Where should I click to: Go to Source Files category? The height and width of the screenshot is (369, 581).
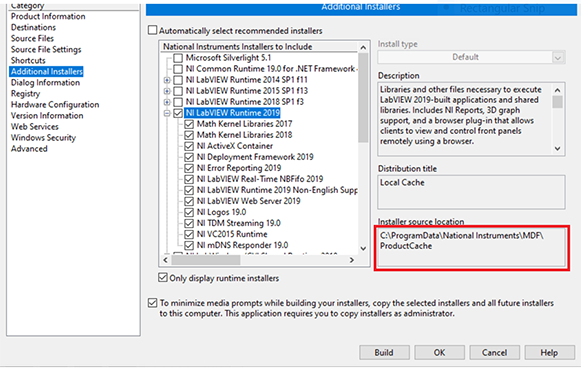point(32,39)
